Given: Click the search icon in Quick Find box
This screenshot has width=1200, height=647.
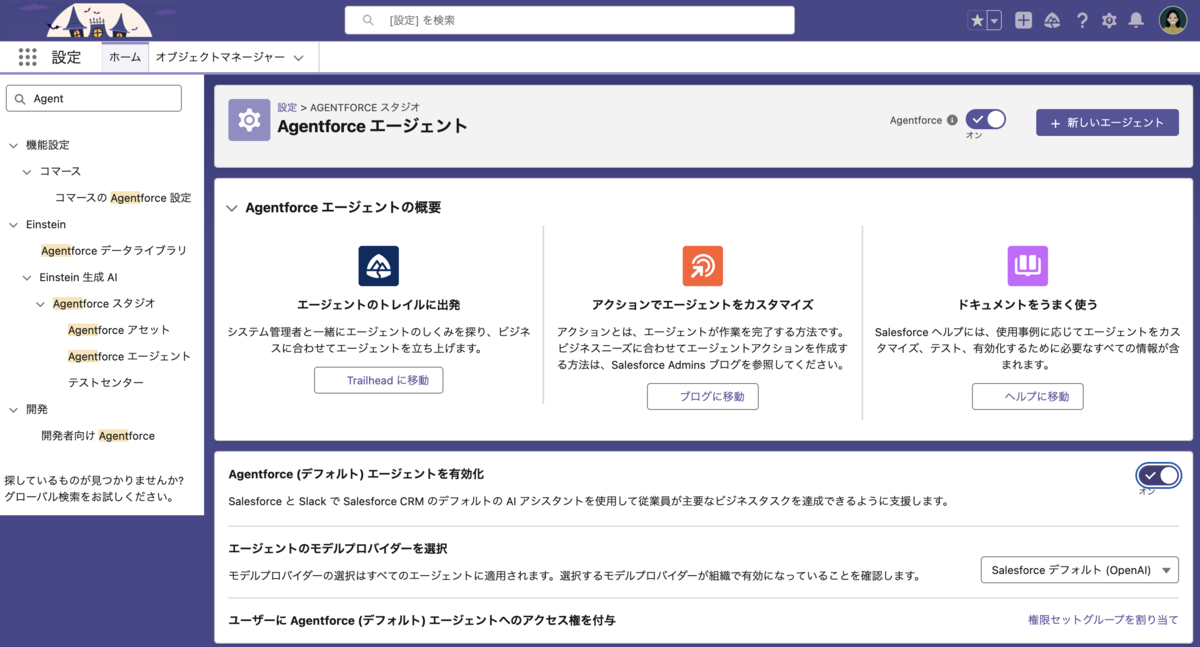Looking at the screenshot, I should 20,99.
